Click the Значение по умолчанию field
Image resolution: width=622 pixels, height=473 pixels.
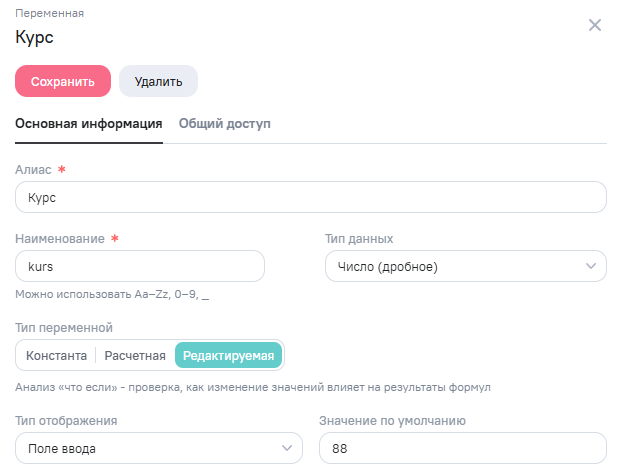(462, 448)
